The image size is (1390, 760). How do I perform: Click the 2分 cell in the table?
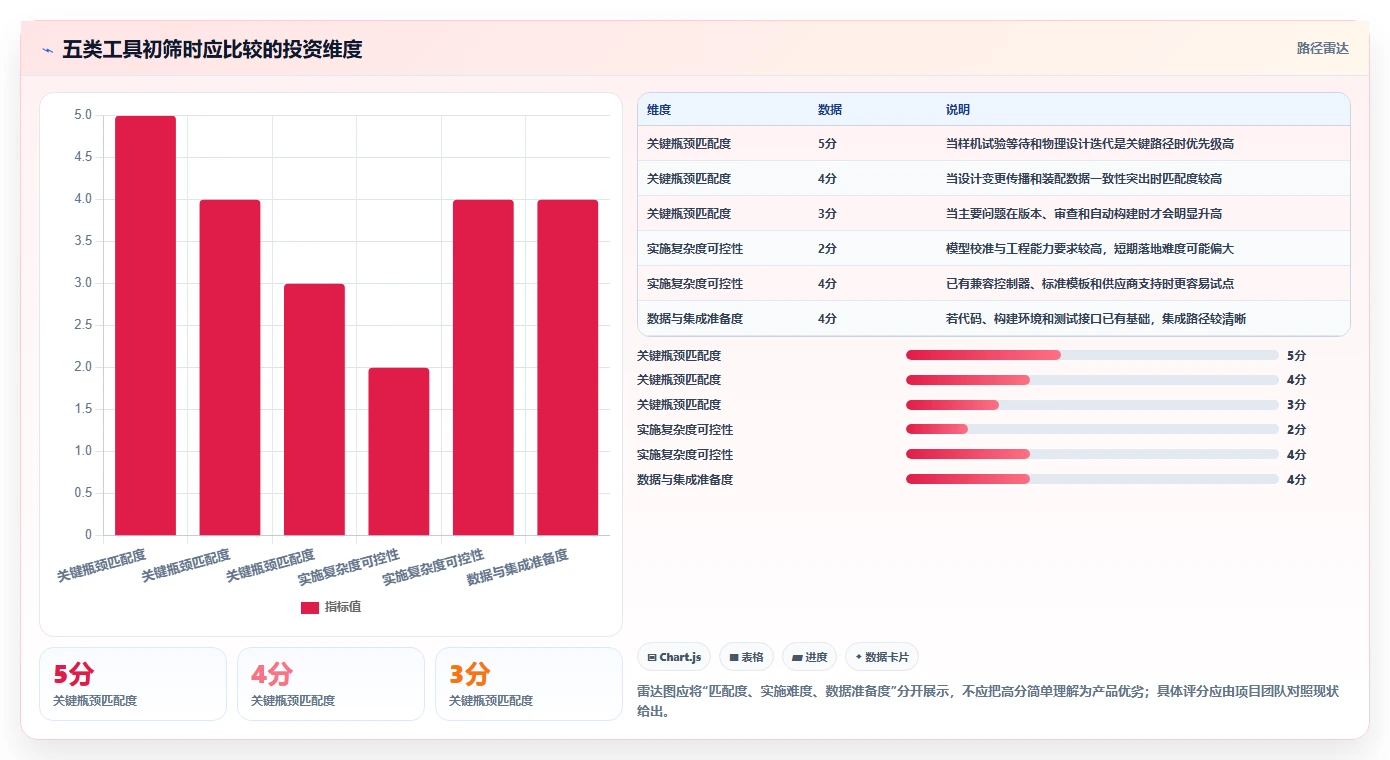(827, 249)
